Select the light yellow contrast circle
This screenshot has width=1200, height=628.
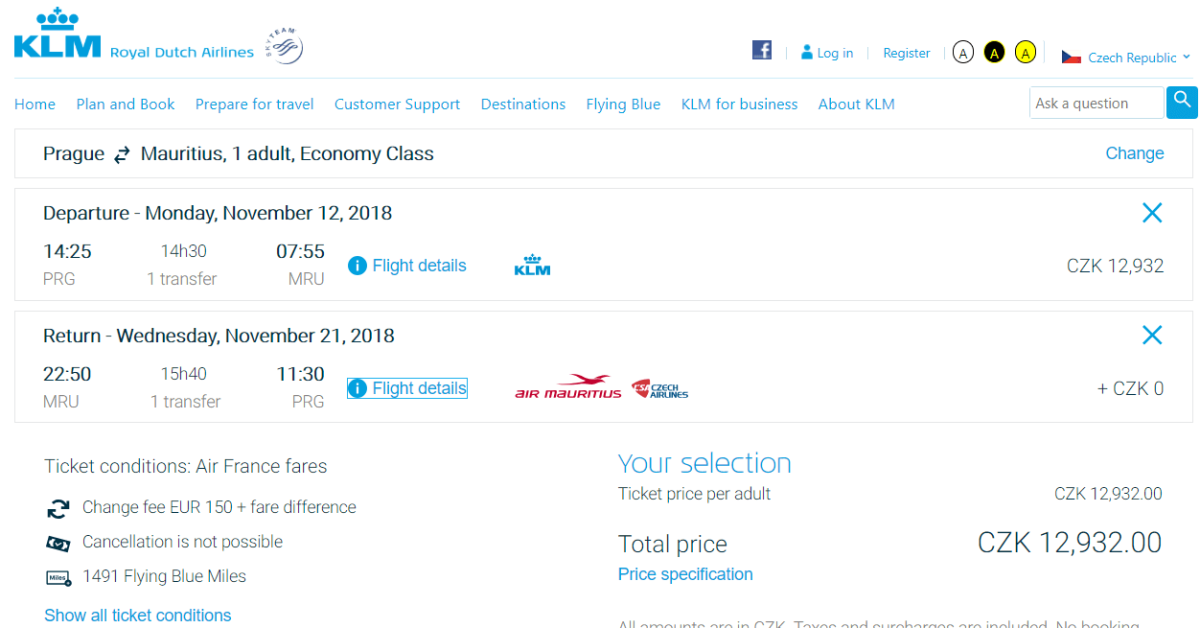tap(1025, 53)
